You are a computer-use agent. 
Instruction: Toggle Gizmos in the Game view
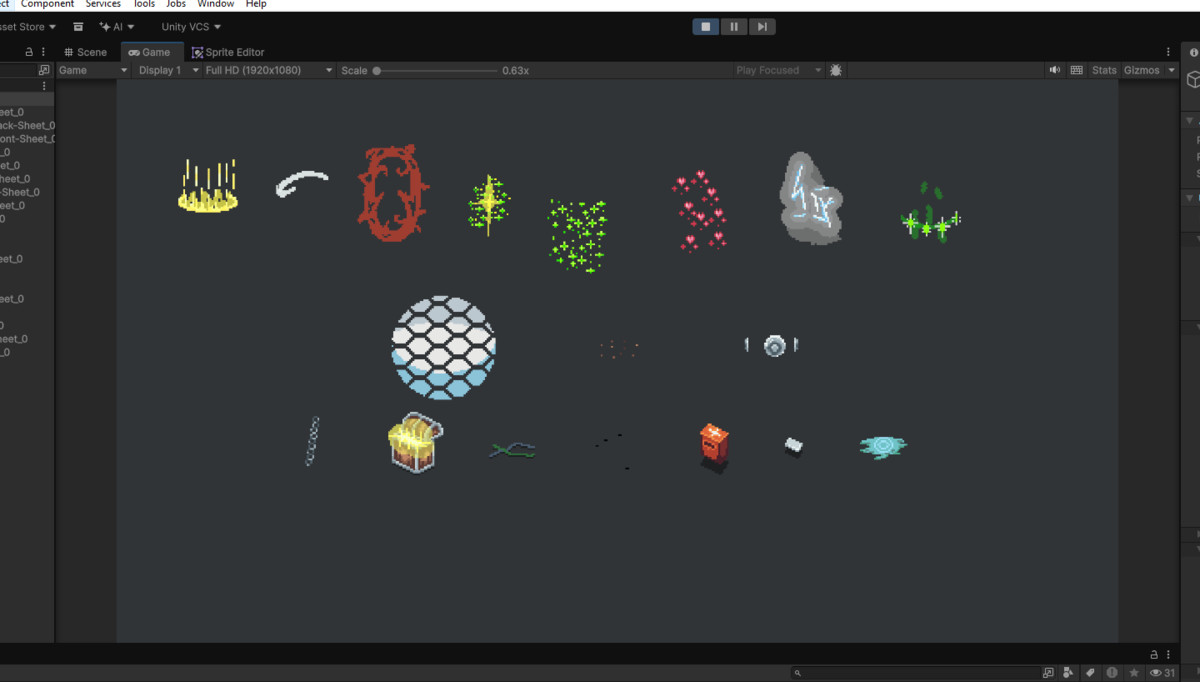point(1142,70)
